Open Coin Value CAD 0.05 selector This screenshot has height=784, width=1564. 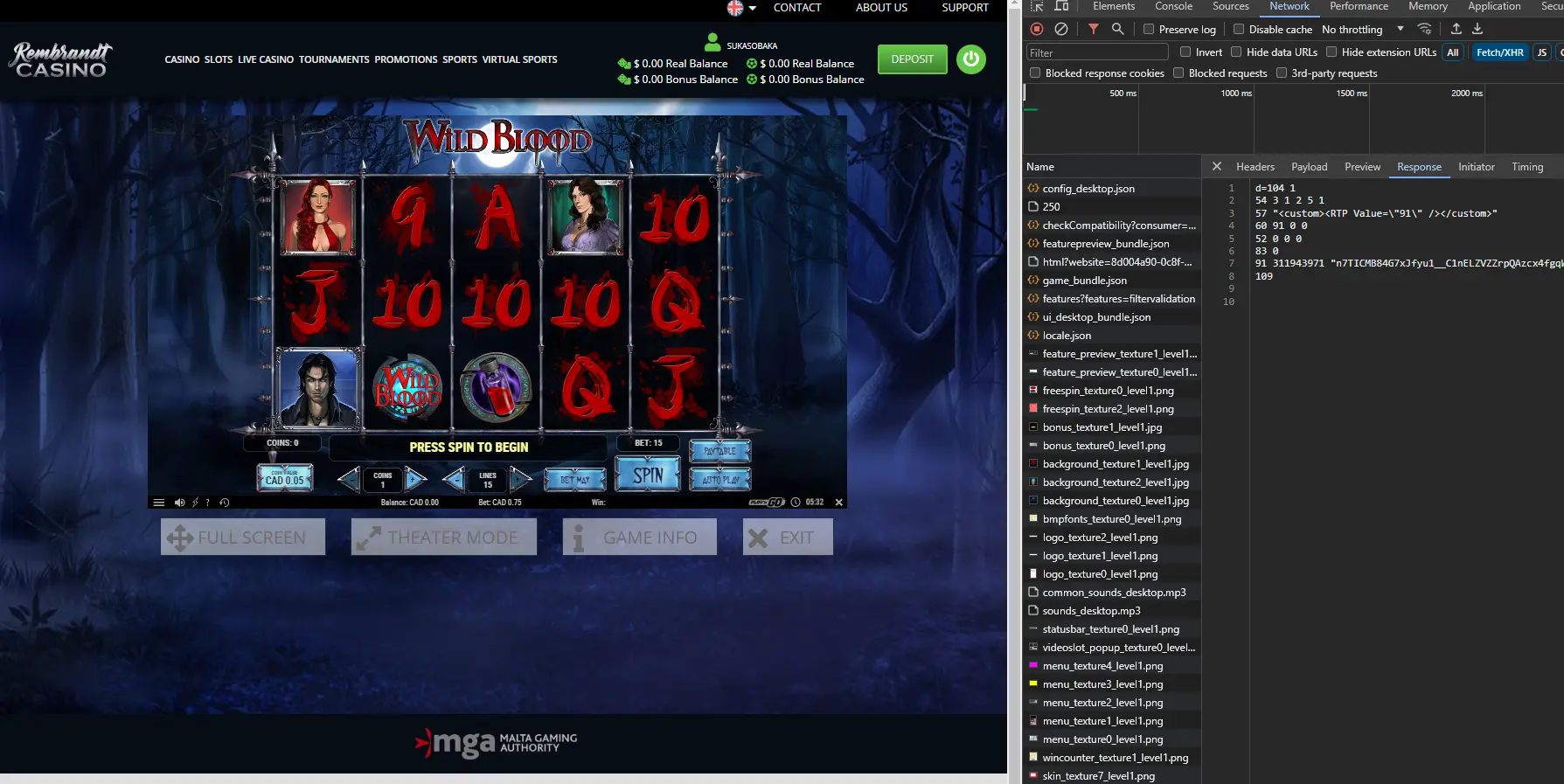pyautogui.click(x=285, y=477)
